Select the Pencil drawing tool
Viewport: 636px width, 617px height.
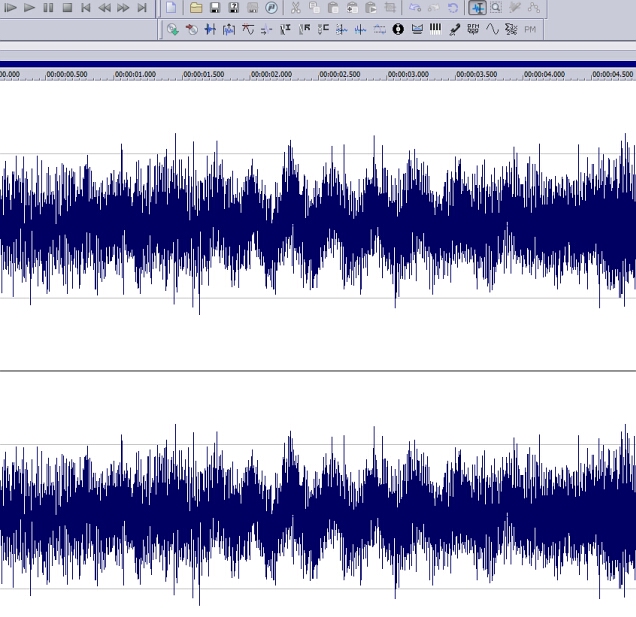(515, 8)
